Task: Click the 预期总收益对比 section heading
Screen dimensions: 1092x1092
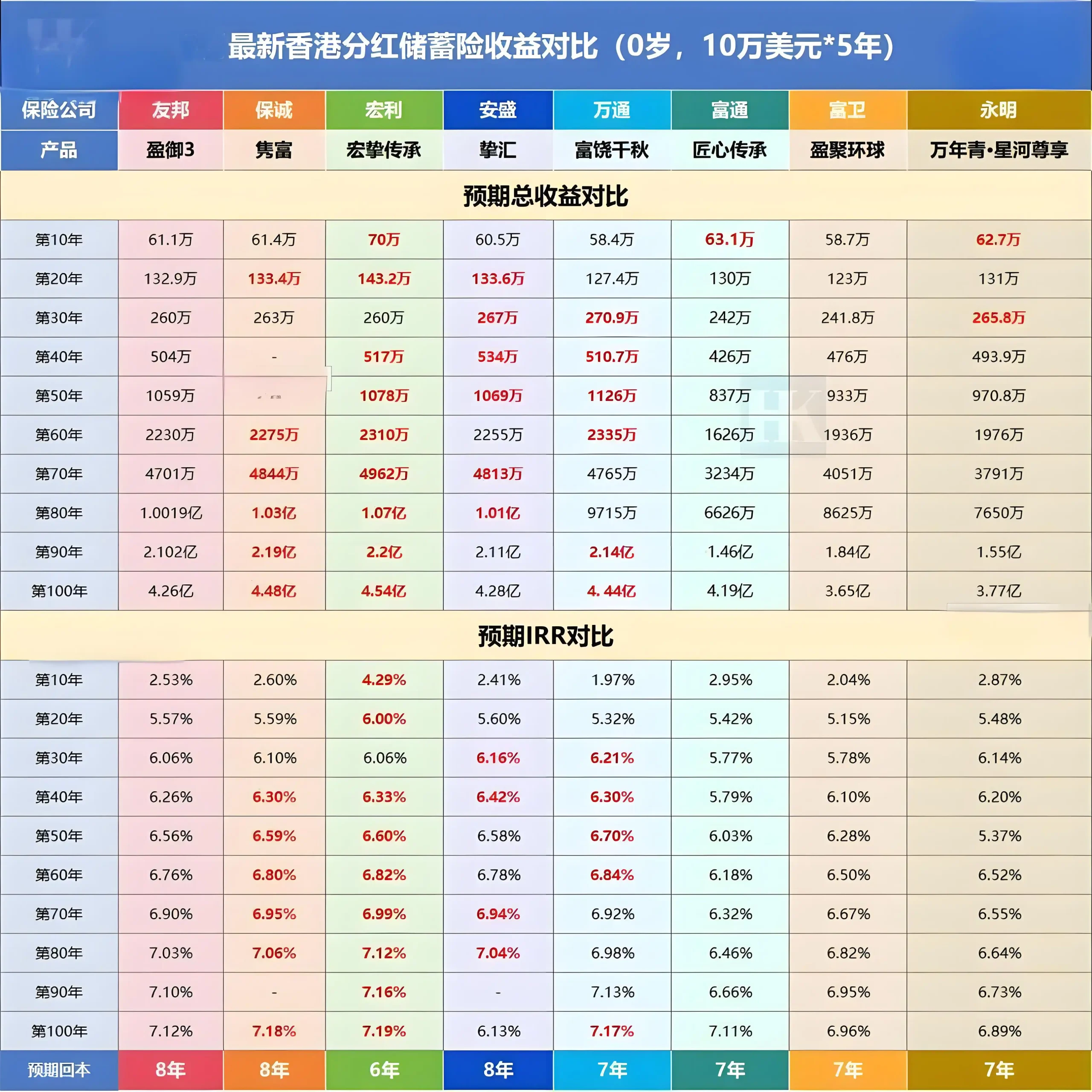Action: pyautogui.click(x=546, y=195)
